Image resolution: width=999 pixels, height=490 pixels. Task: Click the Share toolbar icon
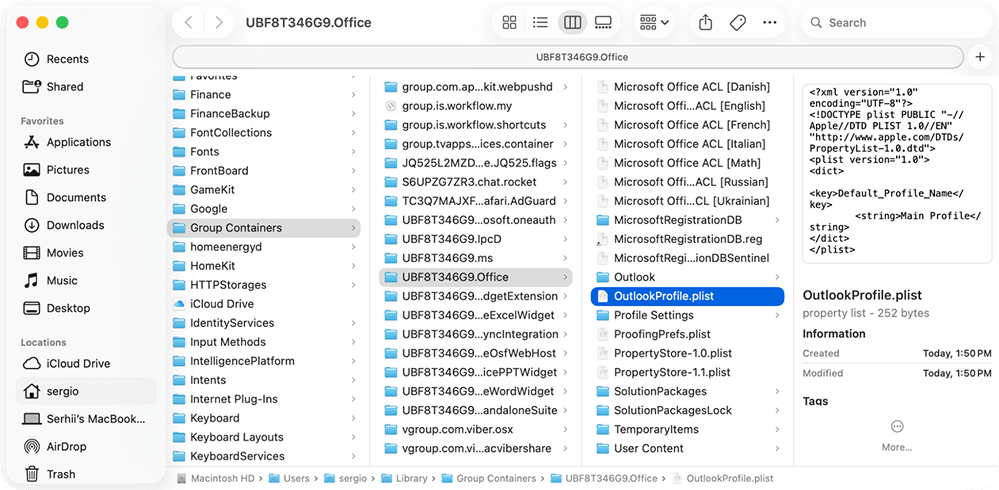(x=705, y=23)
